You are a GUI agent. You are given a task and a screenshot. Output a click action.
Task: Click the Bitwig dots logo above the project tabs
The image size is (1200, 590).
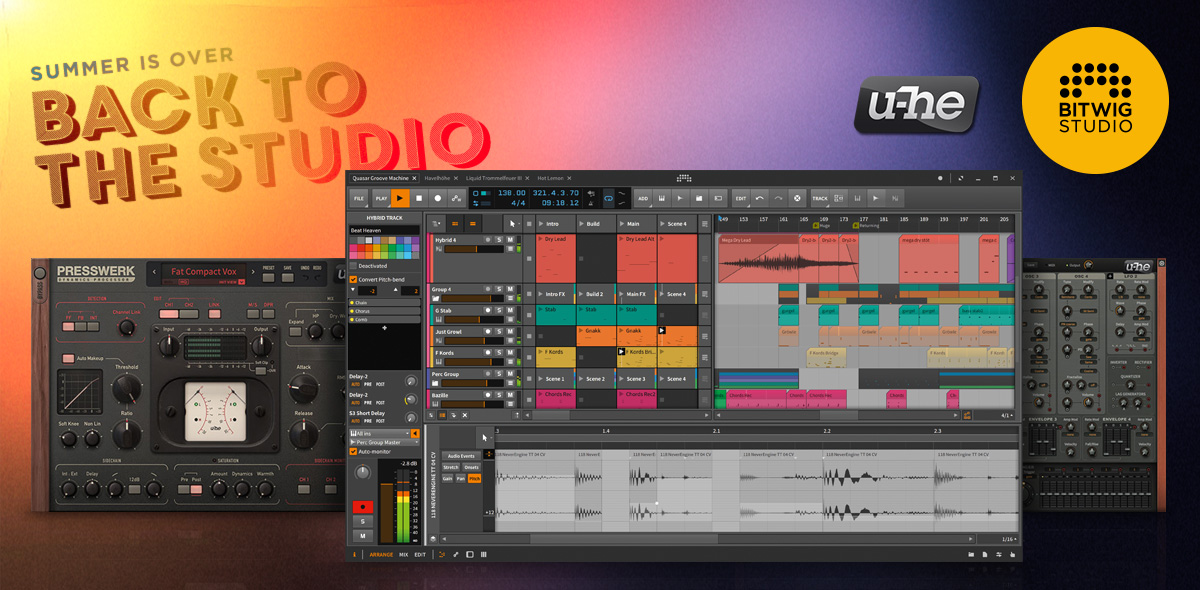click(684, 178)
